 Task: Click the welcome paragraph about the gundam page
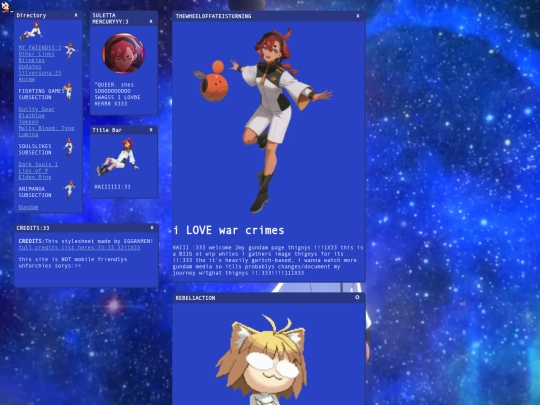[268, 260]
